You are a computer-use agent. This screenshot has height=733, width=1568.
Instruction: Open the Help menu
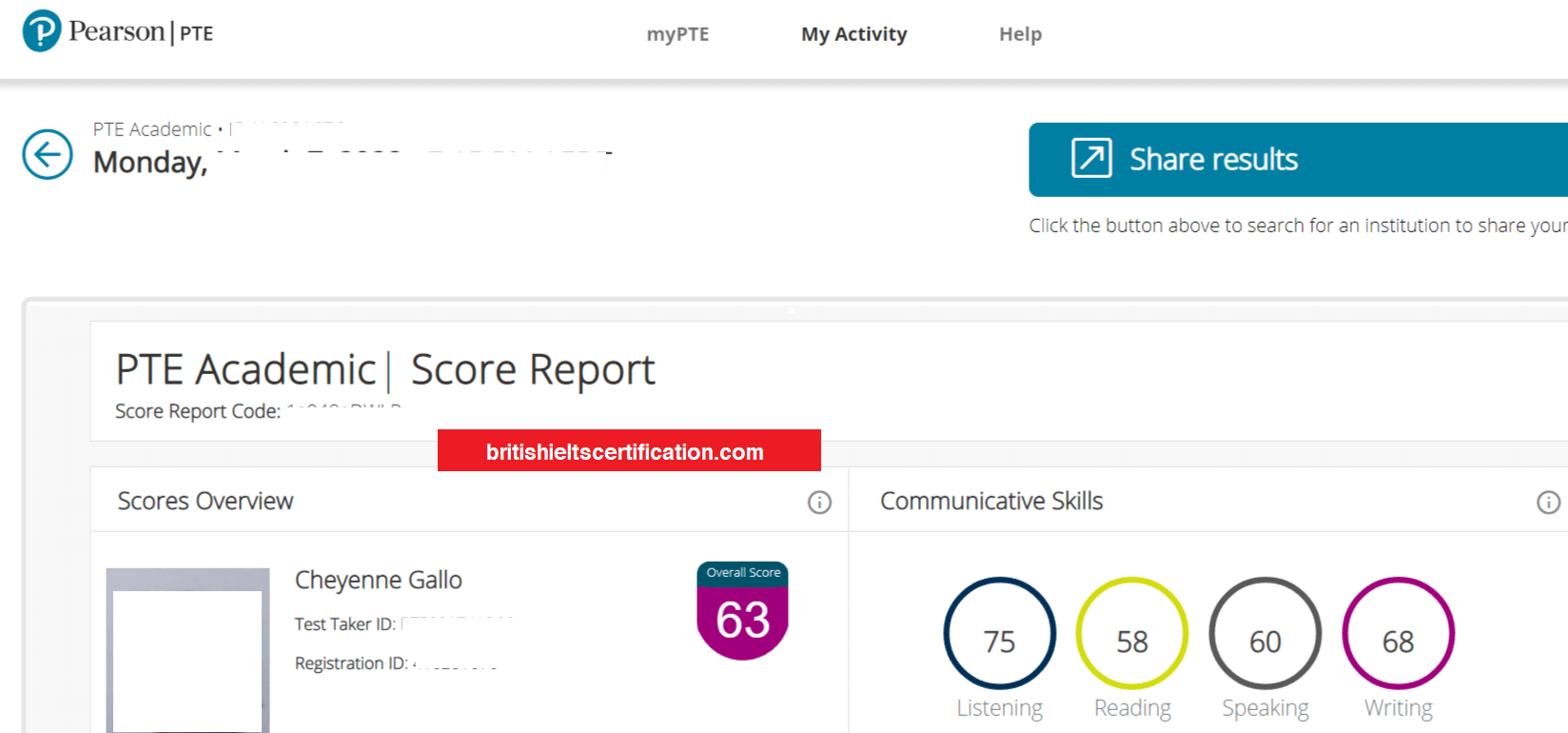pyautogui.click(x=1020, y=34)
